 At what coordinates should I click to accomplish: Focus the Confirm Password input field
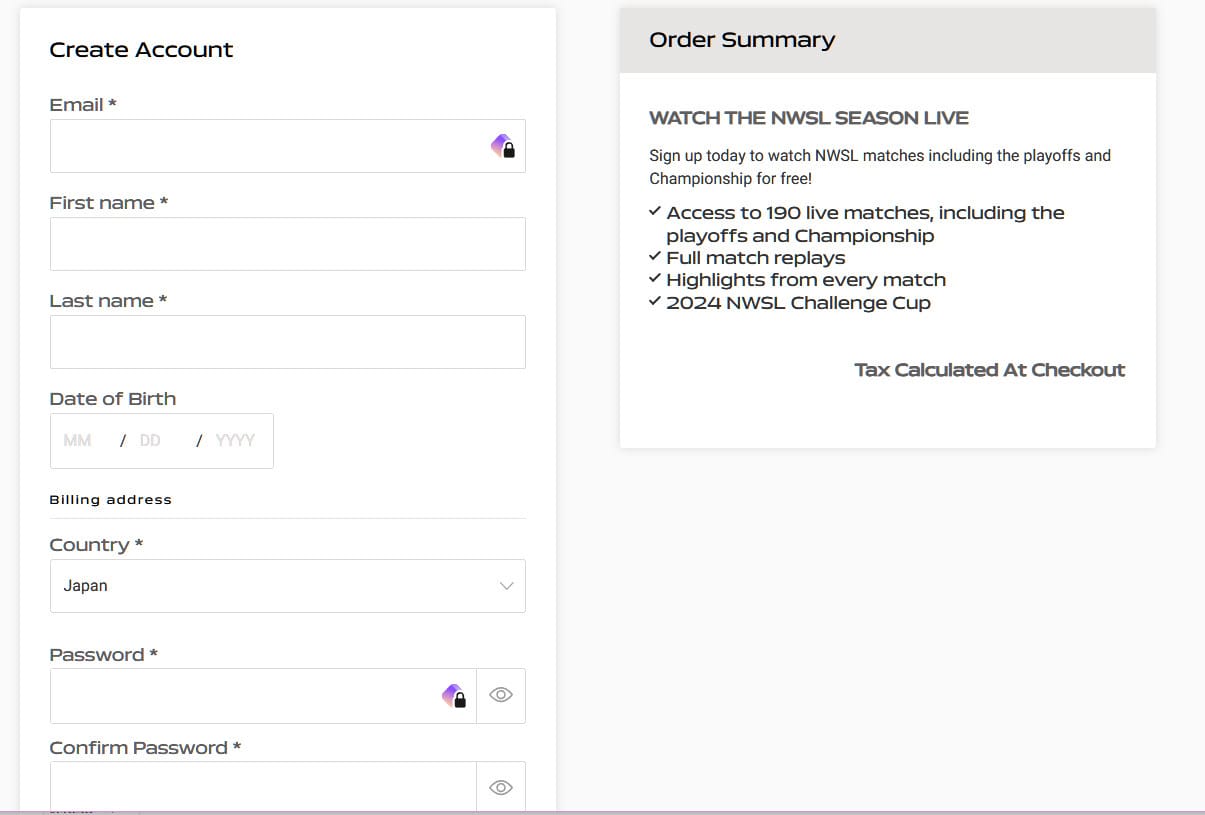pos(264,787)
